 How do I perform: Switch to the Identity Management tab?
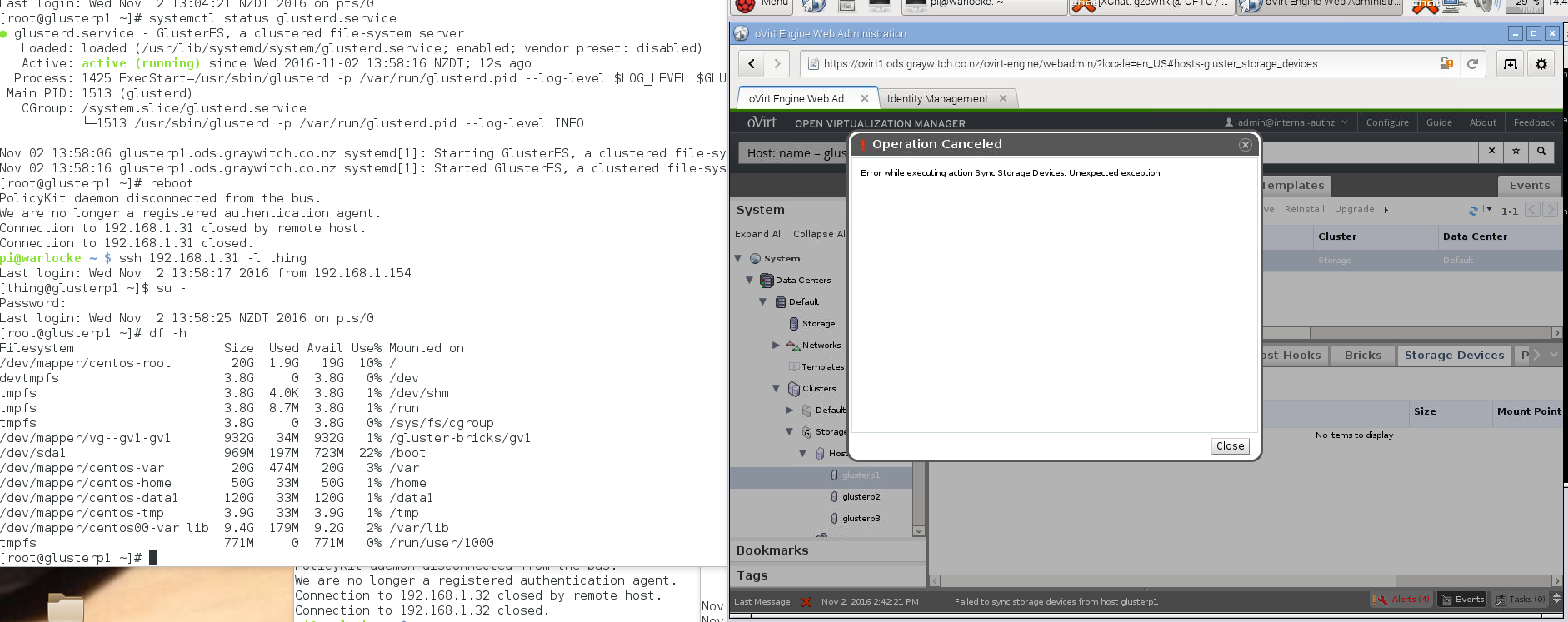[937, 99]
